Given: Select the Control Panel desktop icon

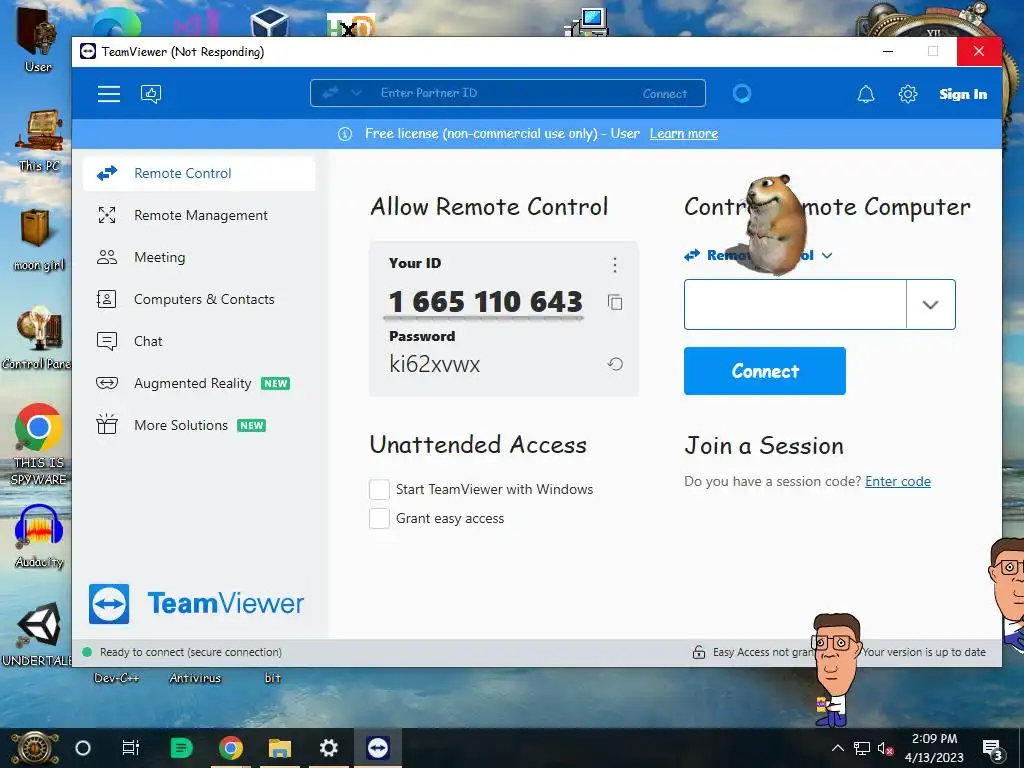Looking at the screenshot, I should point(37,340).
